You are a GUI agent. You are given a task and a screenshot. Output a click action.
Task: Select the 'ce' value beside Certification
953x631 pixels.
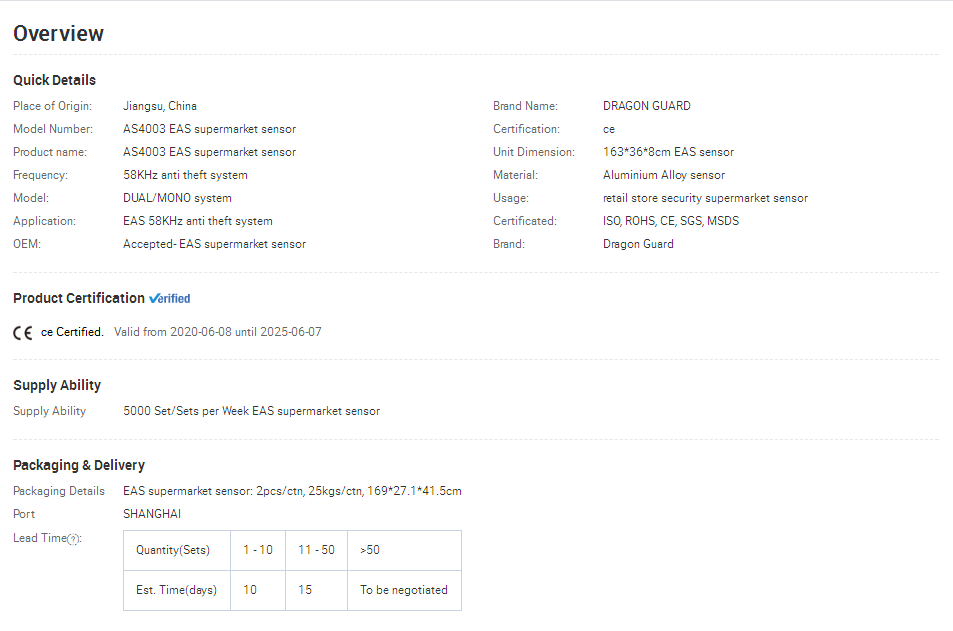coord(609,129)
